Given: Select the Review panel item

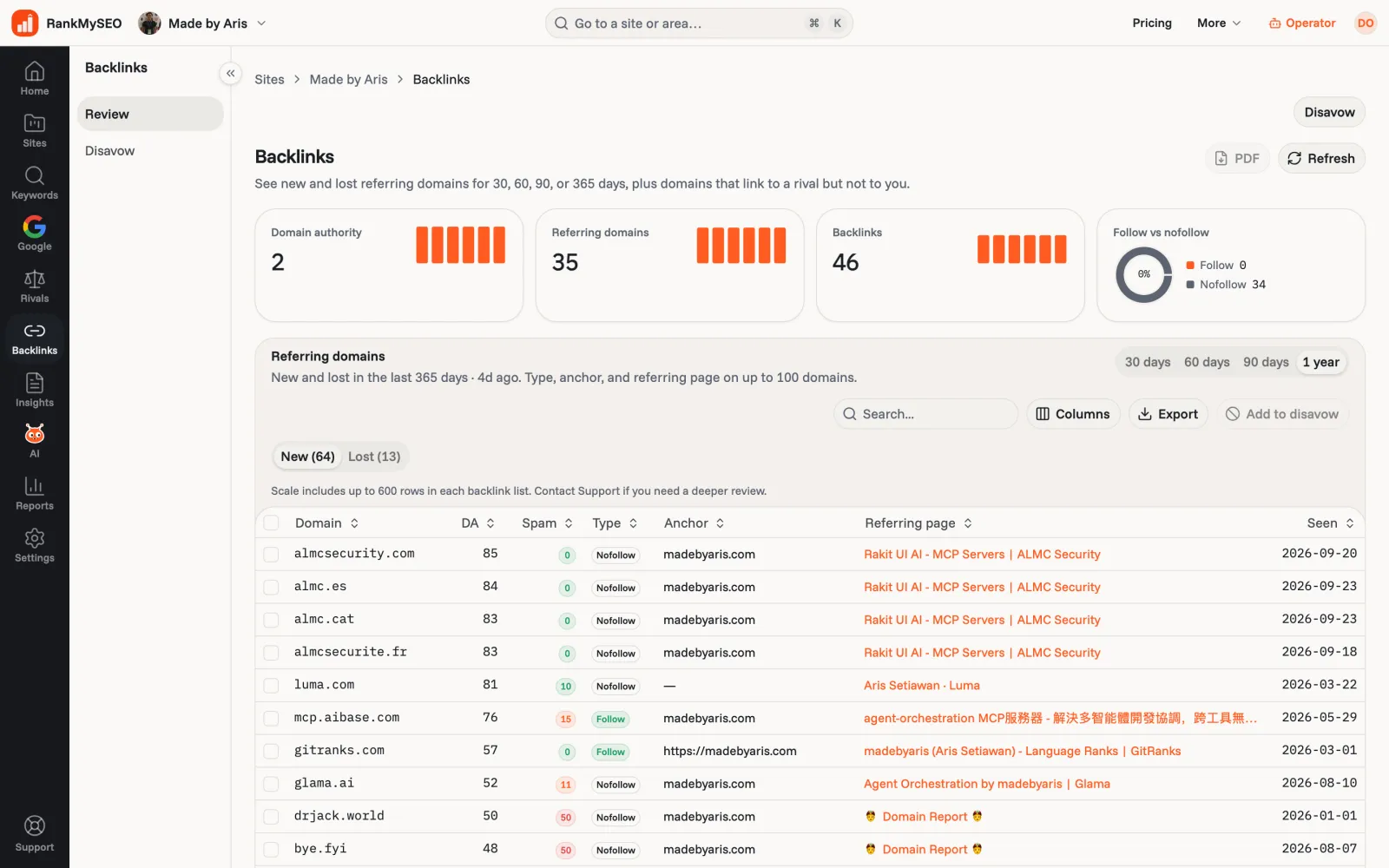Looking at the screenshot, I should 150,114.
